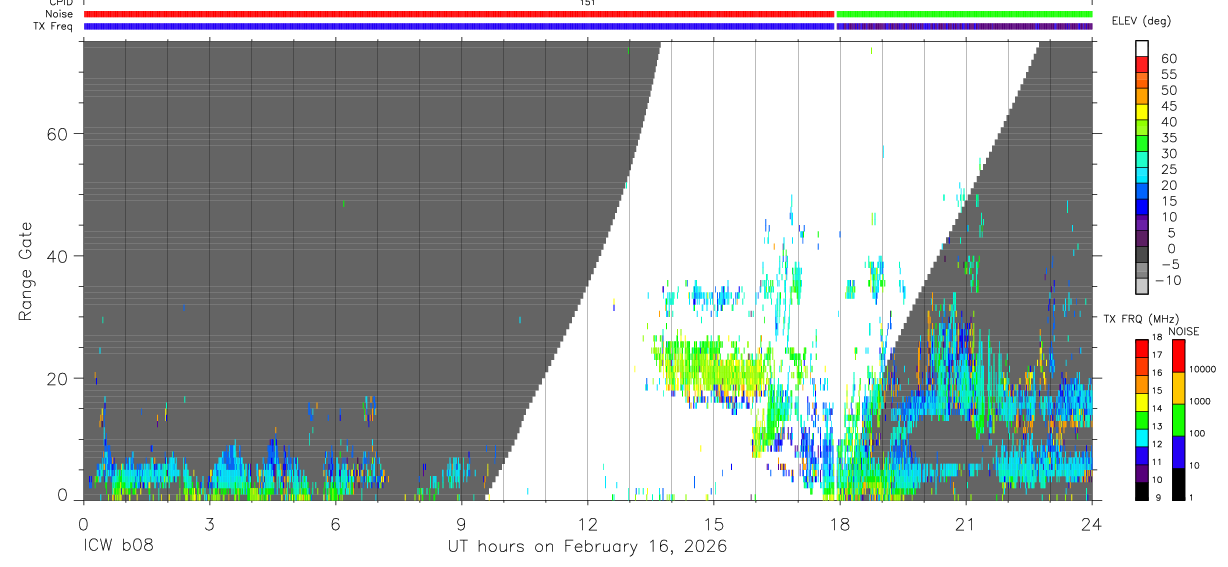Click the red top block of the NOISE color bar
This screenshot has height=567, width=1228.
pos(1178,356)
